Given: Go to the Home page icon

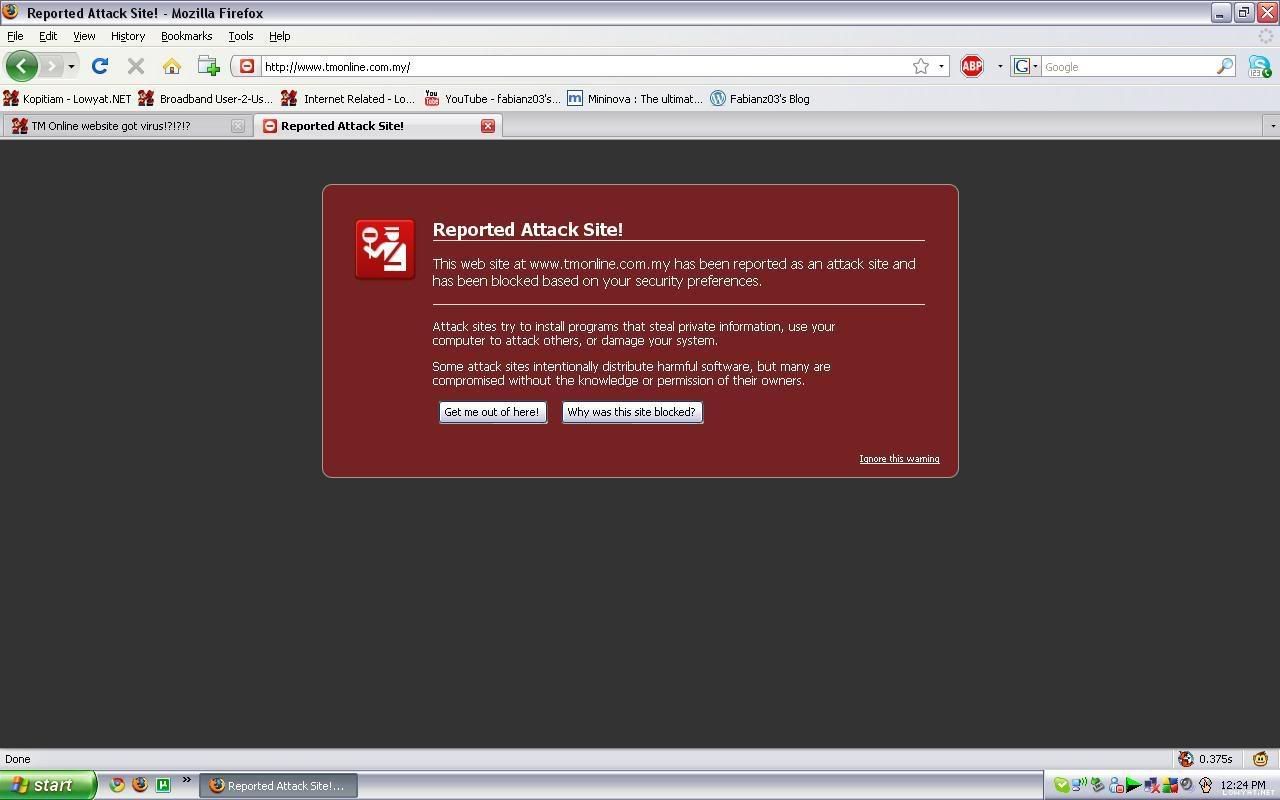Looking at the screenshot, I should (172, 66).
